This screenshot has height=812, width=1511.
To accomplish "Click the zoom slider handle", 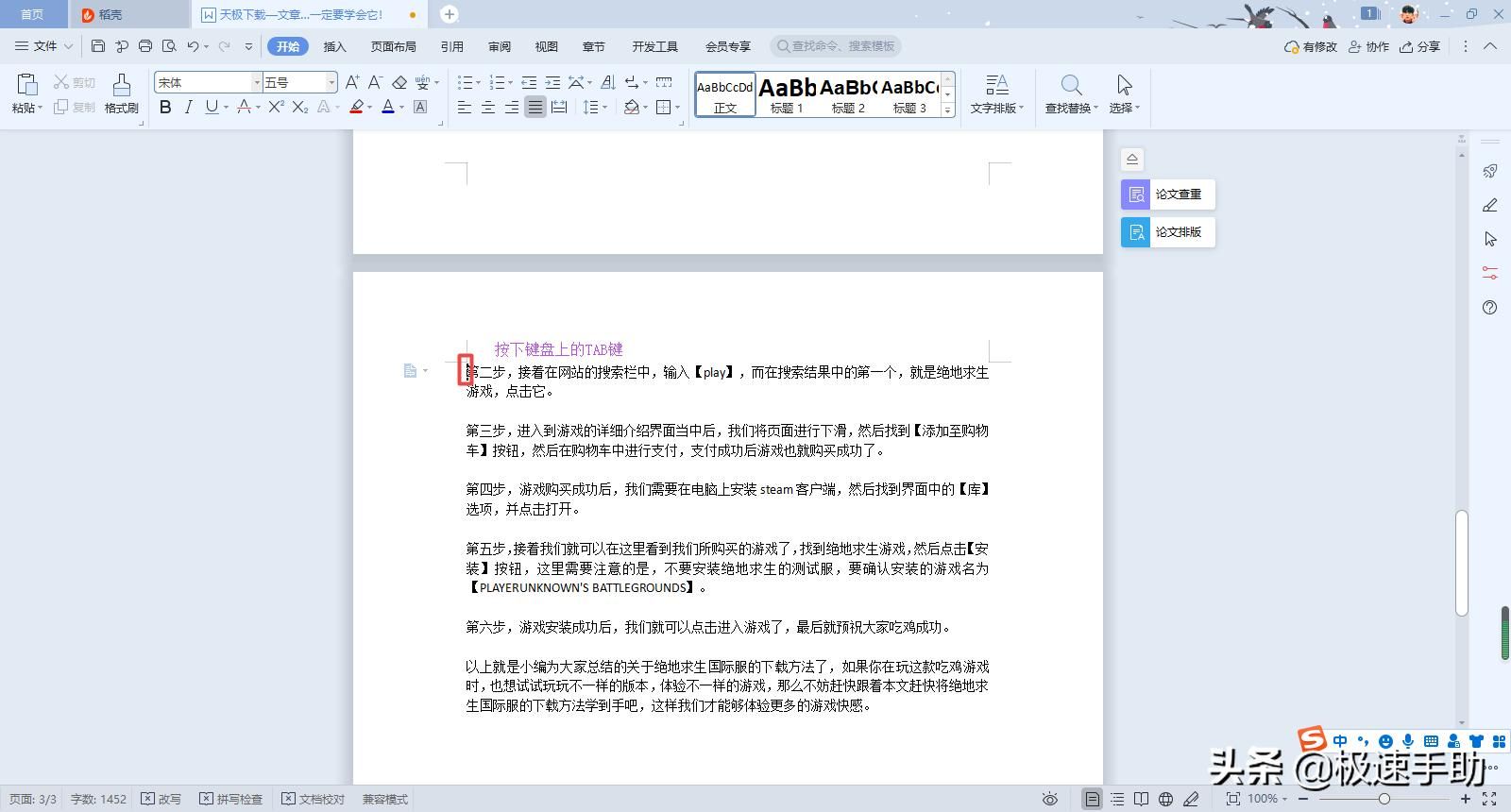I will pyautogui.click(x=1384, y=799).
